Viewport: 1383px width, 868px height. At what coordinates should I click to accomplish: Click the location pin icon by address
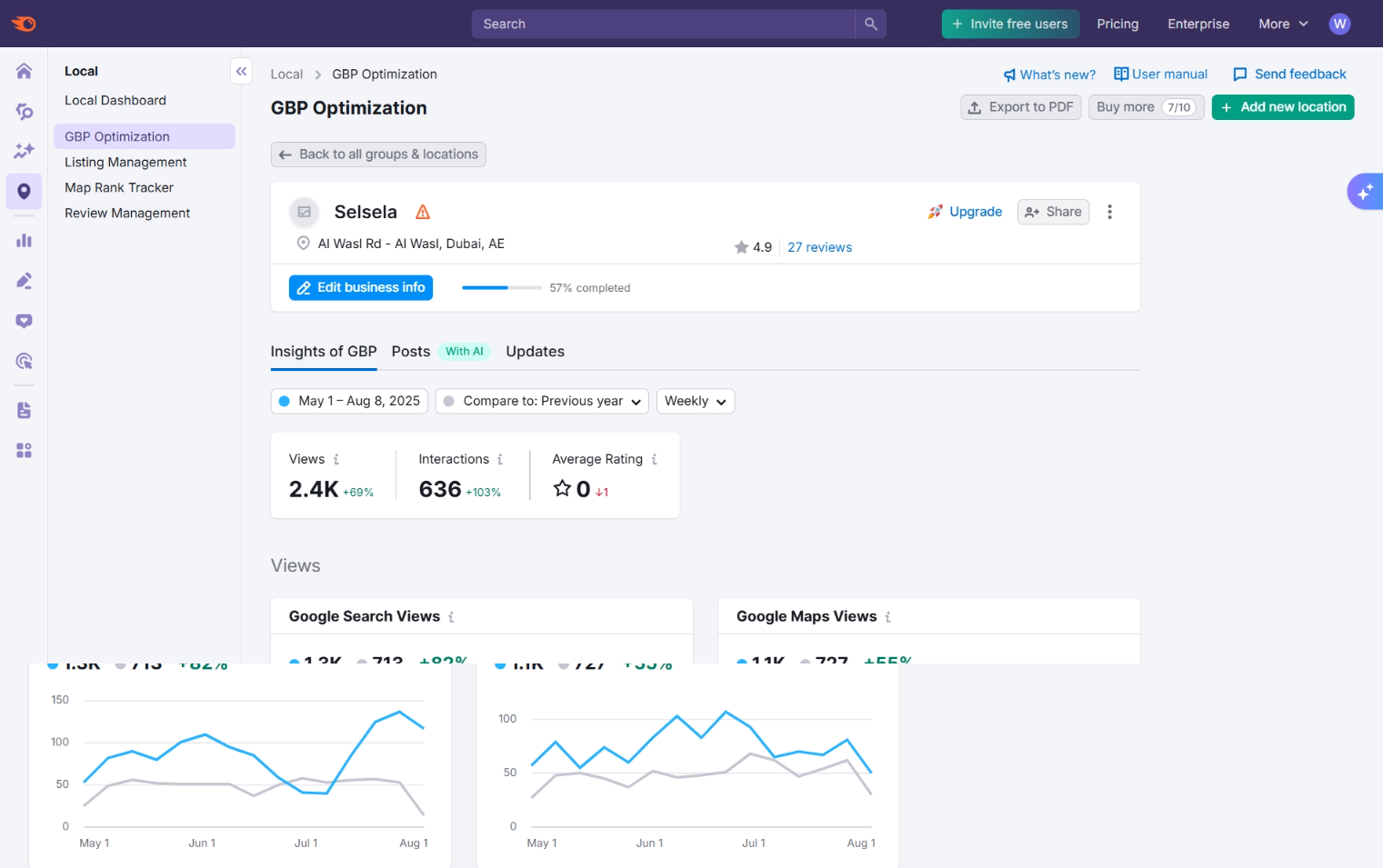coord(304,244)
